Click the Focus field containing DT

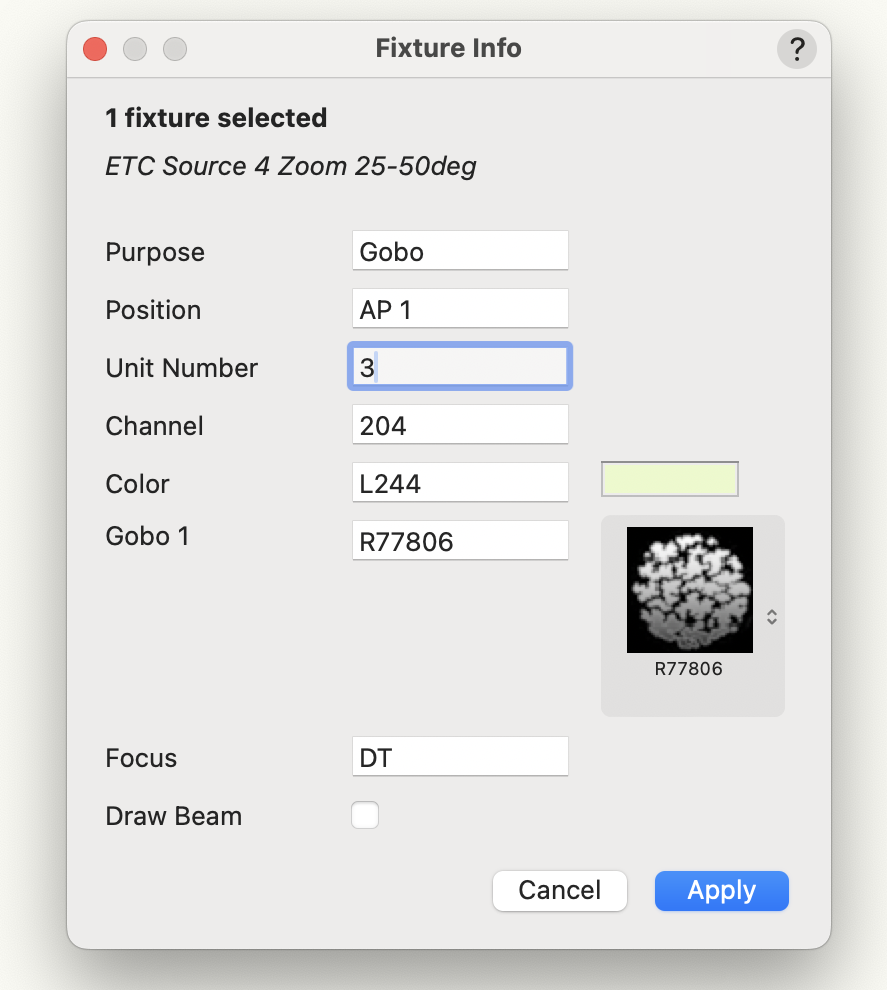pos(460,757)
